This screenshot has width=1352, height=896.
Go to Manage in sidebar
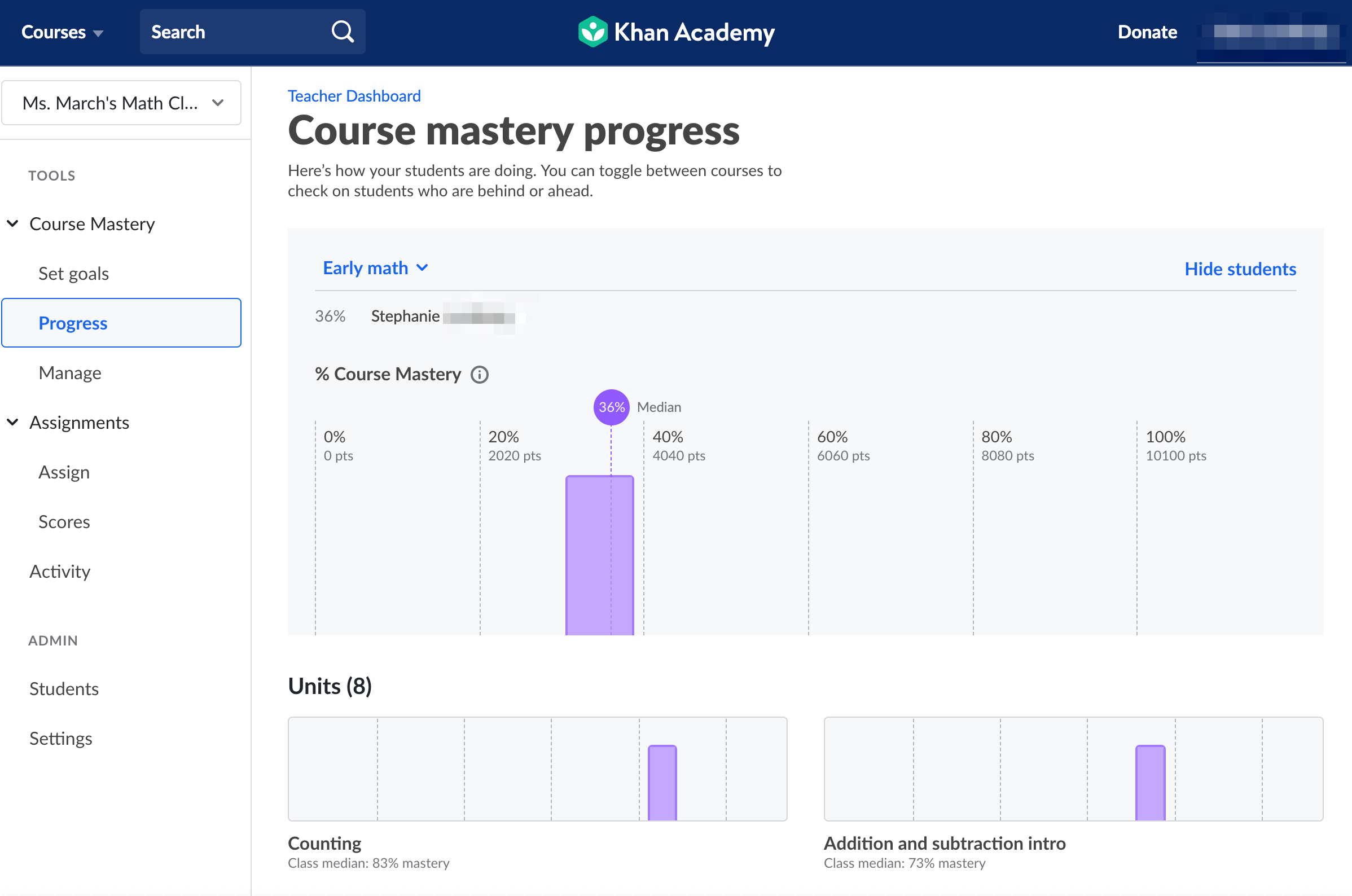[70, 373]
